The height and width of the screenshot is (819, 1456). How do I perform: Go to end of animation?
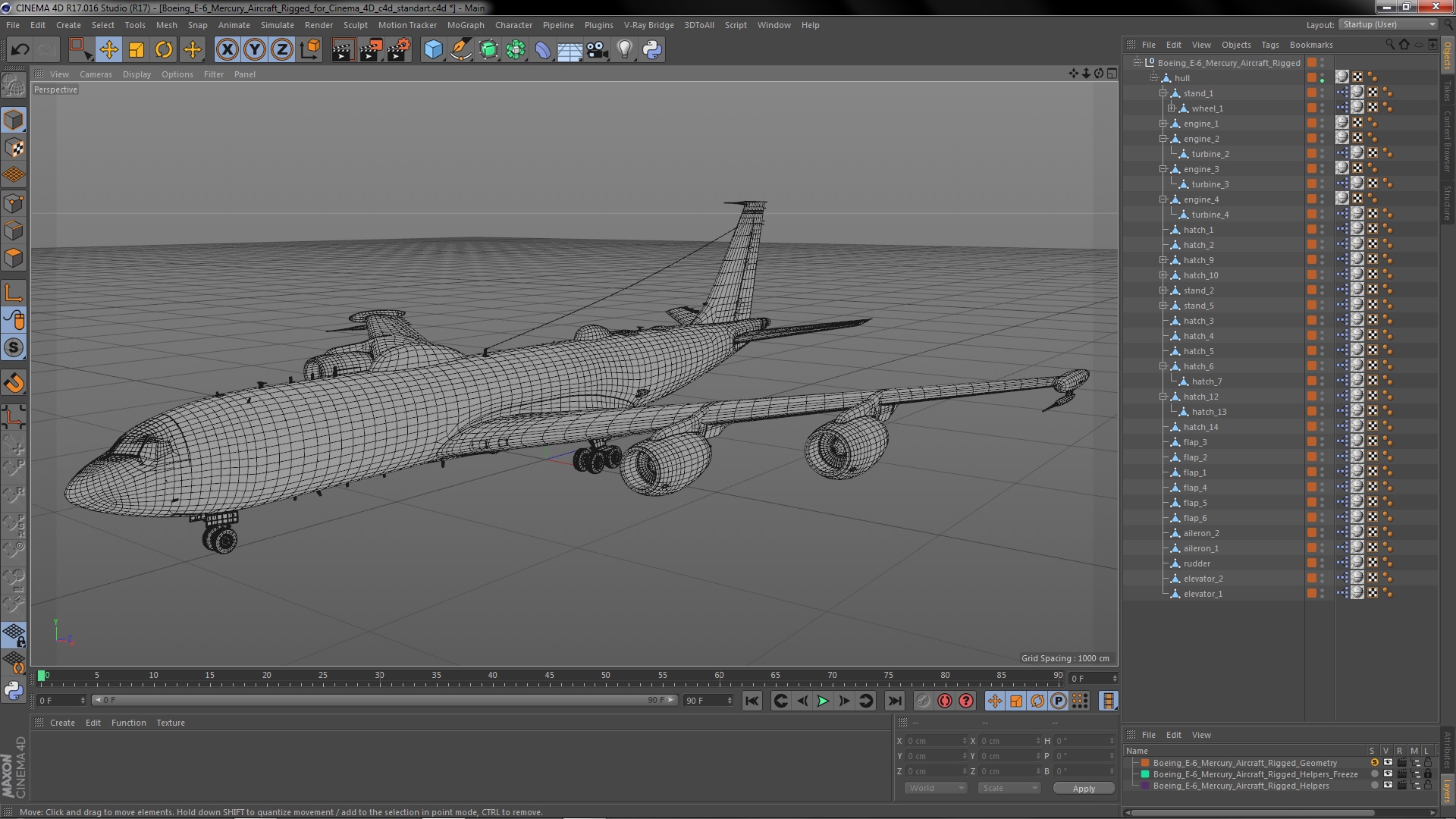click(895, 701)
